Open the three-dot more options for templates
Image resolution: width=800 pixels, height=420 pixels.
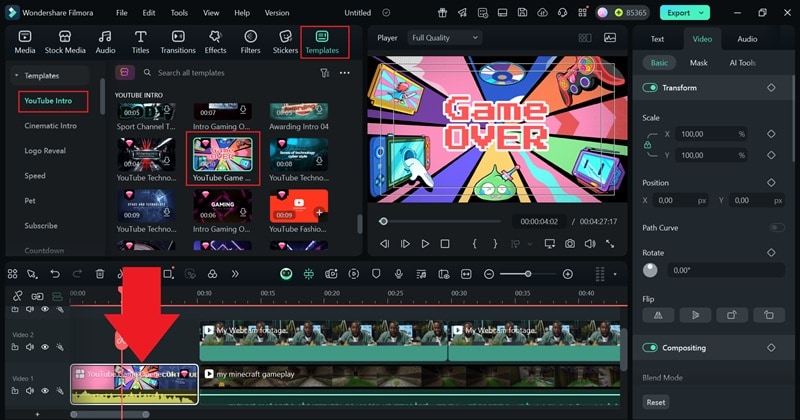click(345, 73)
